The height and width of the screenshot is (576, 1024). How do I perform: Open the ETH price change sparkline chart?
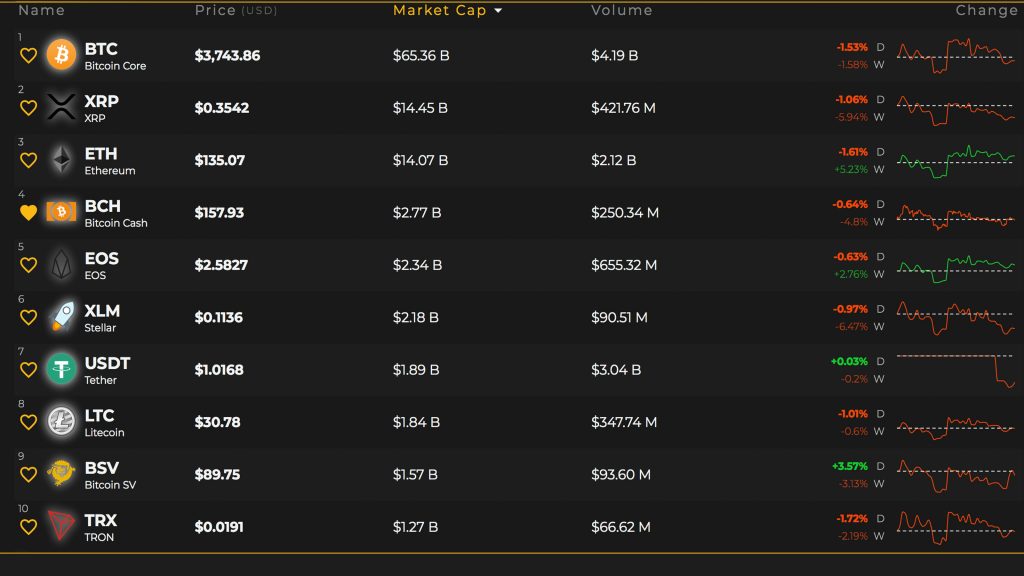click(955, 161)
